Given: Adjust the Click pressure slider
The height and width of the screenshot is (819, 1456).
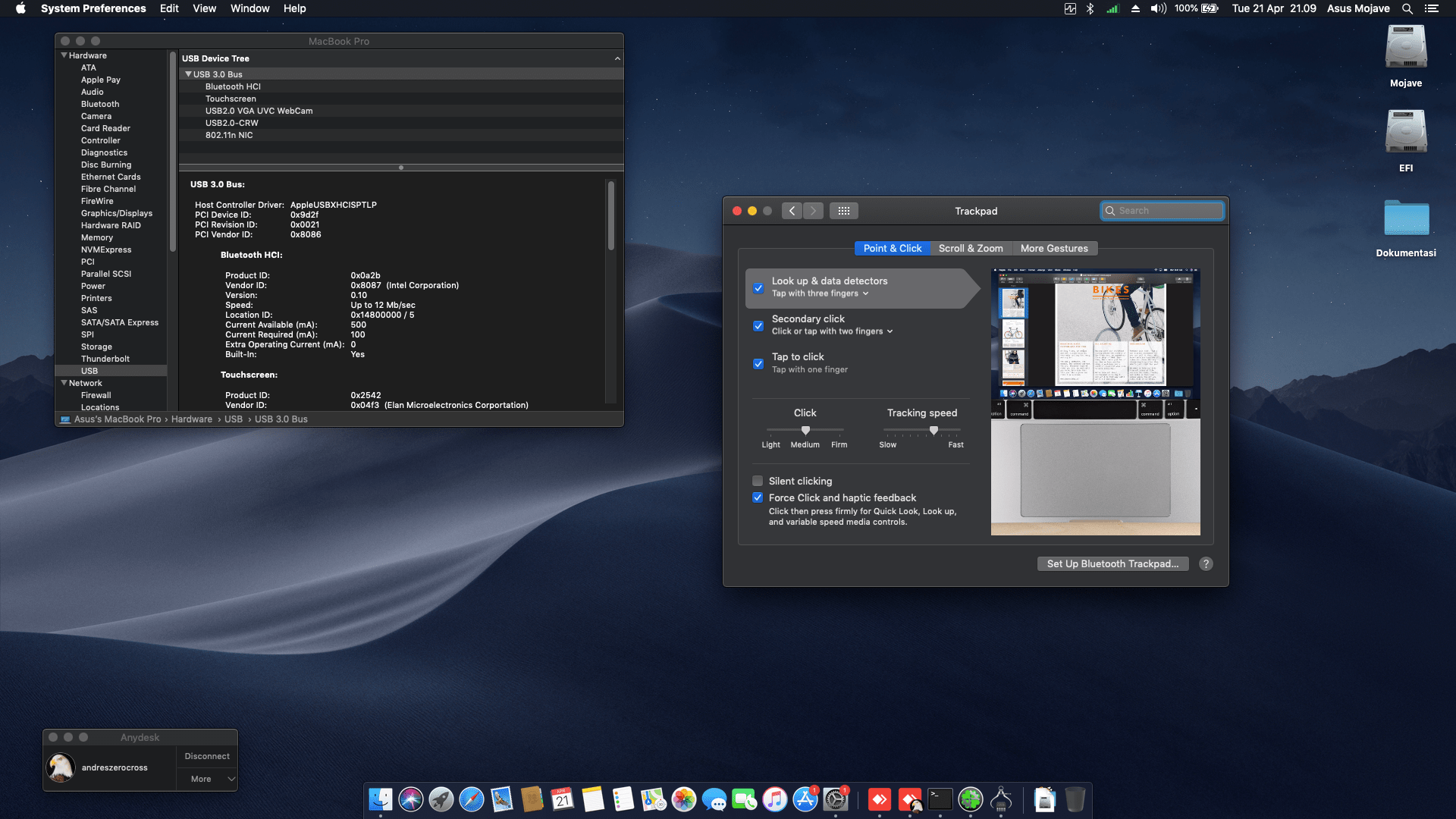Looking at the screenshot, I should [x=805, y=430].
